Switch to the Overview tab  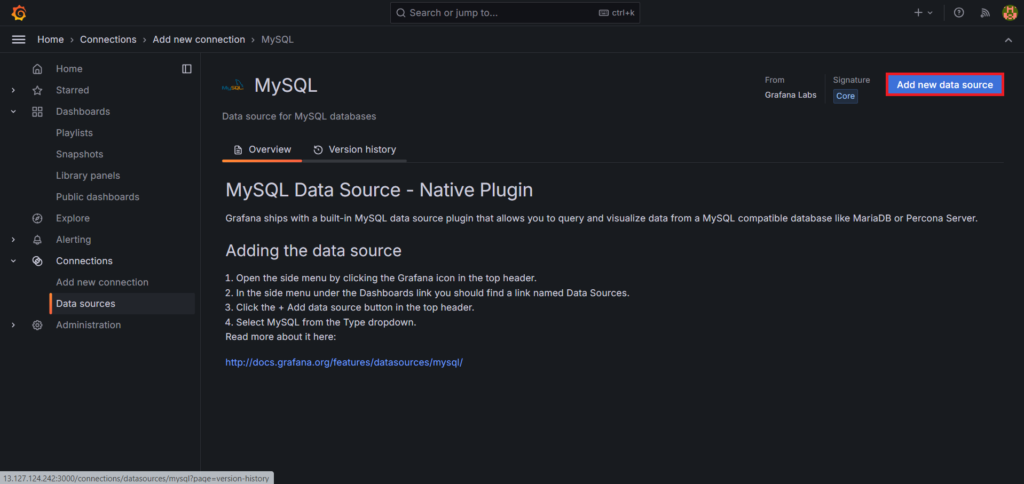point(262,150)
